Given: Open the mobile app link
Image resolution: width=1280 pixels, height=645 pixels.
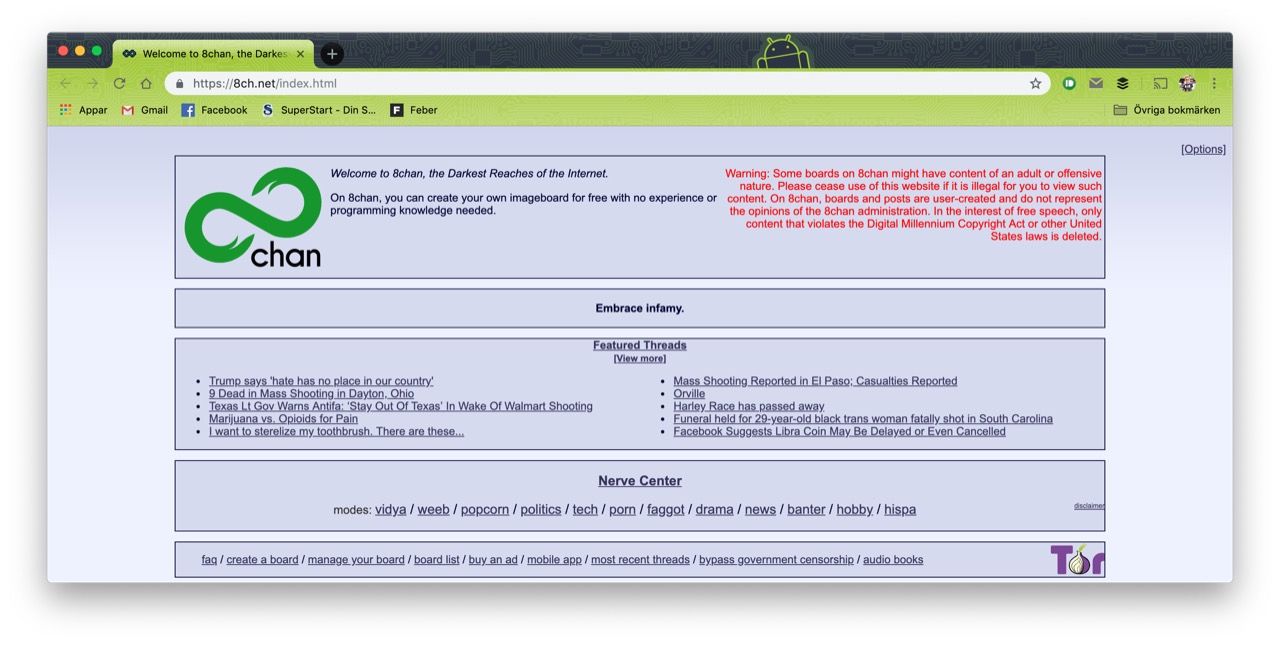Looking at the screenshot, I should 554,560.
